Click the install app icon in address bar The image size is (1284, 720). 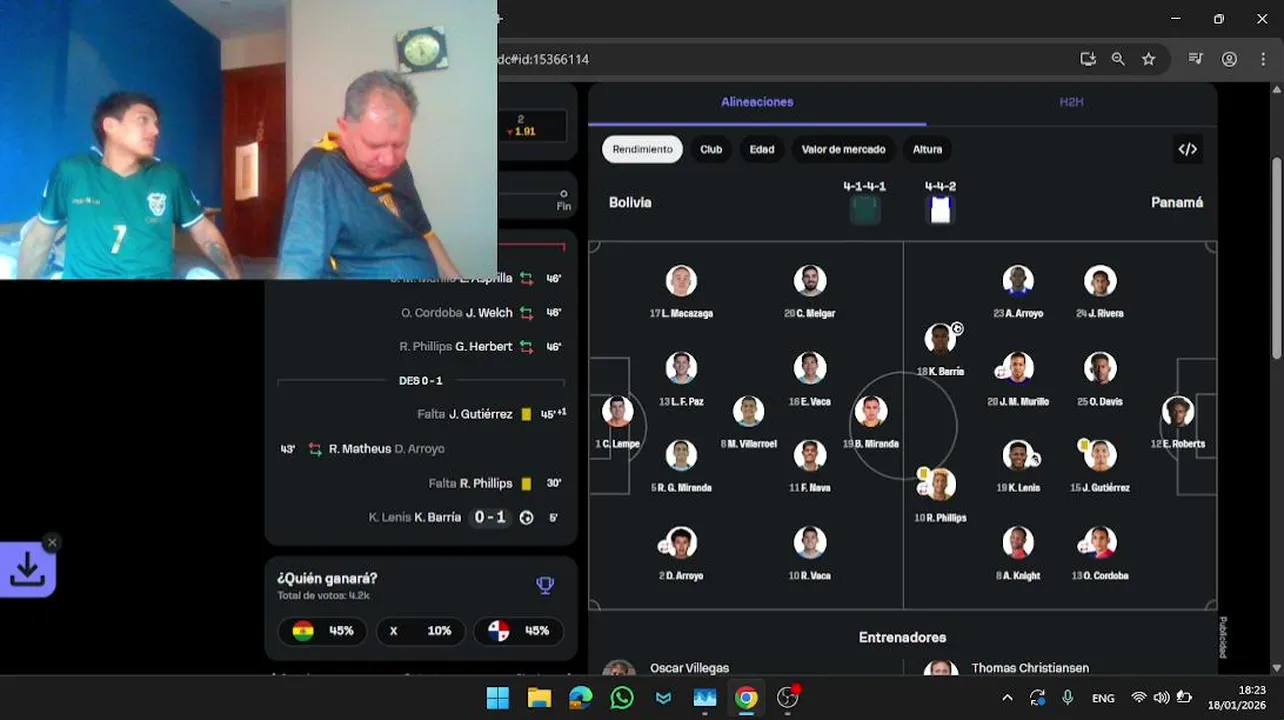tap(1088, 59)
